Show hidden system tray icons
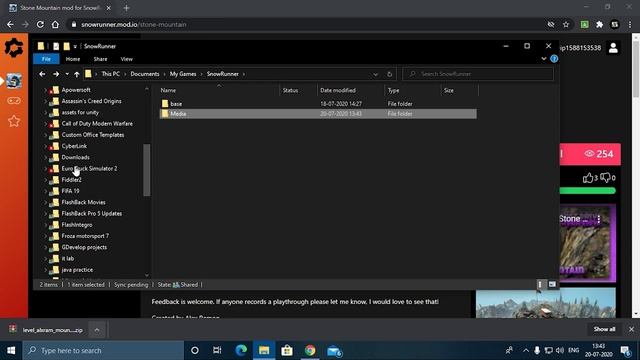This screenshot has height=360, width=640. point(526,350)
